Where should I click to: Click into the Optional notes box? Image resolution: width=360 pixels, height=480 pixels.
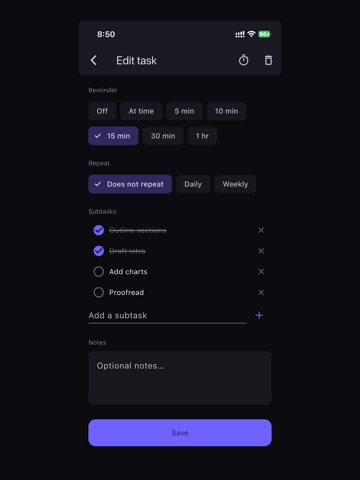click(x=180, y=378)
